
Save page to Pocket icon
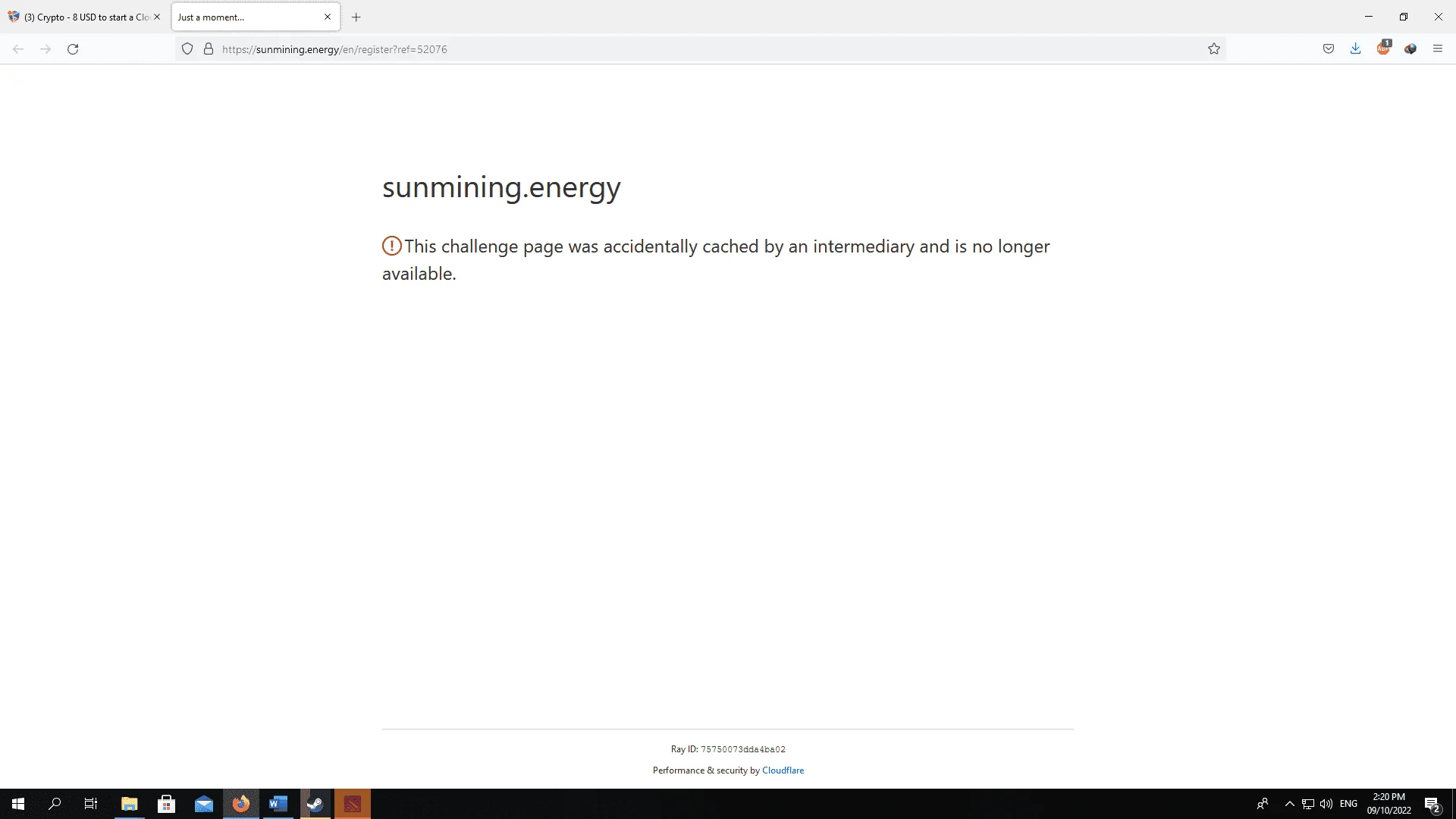(1329, 49)
